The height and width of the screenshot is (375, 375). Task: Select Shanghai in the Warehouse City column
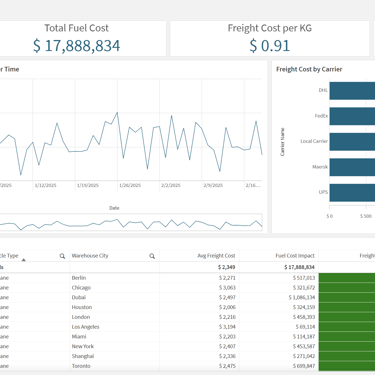(83, 356)
